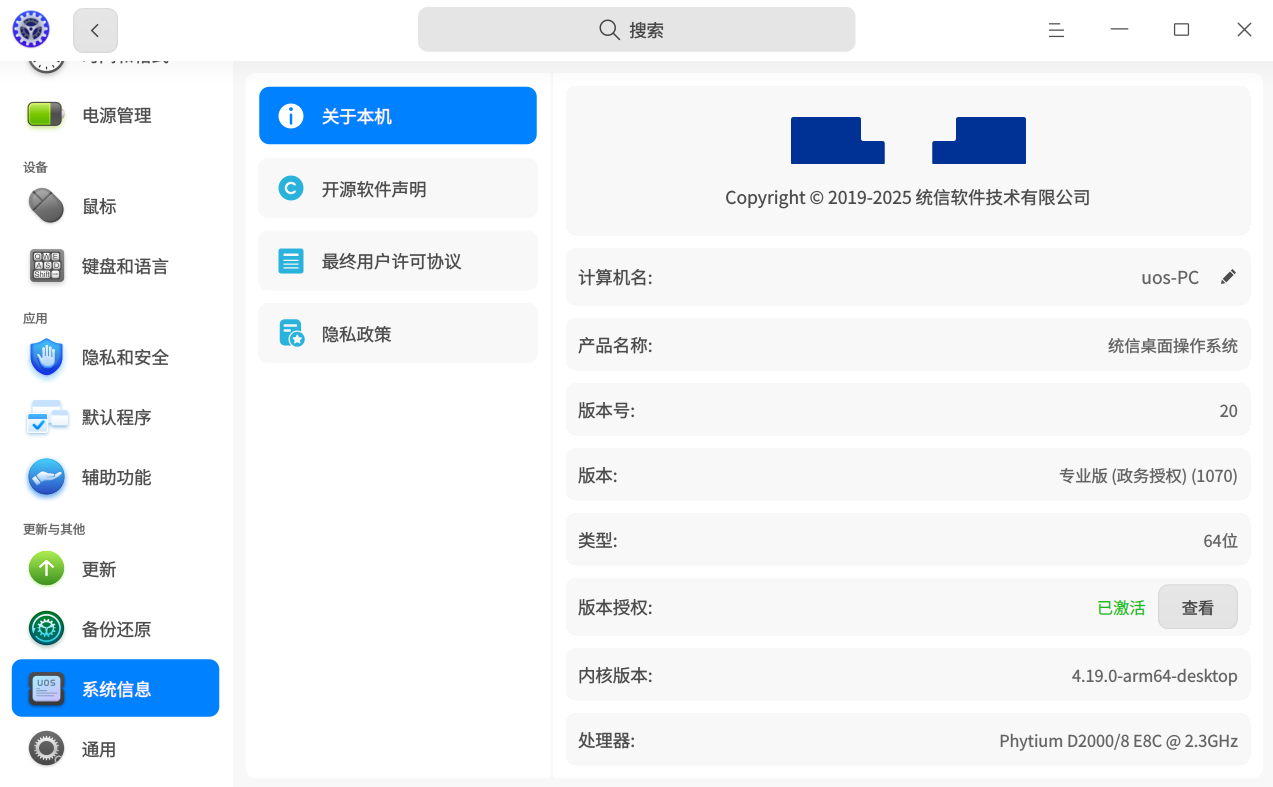Click the 内核版本 label
Image resolution: width=1273 pixels, height=787 pixels.
coord(615,676)
